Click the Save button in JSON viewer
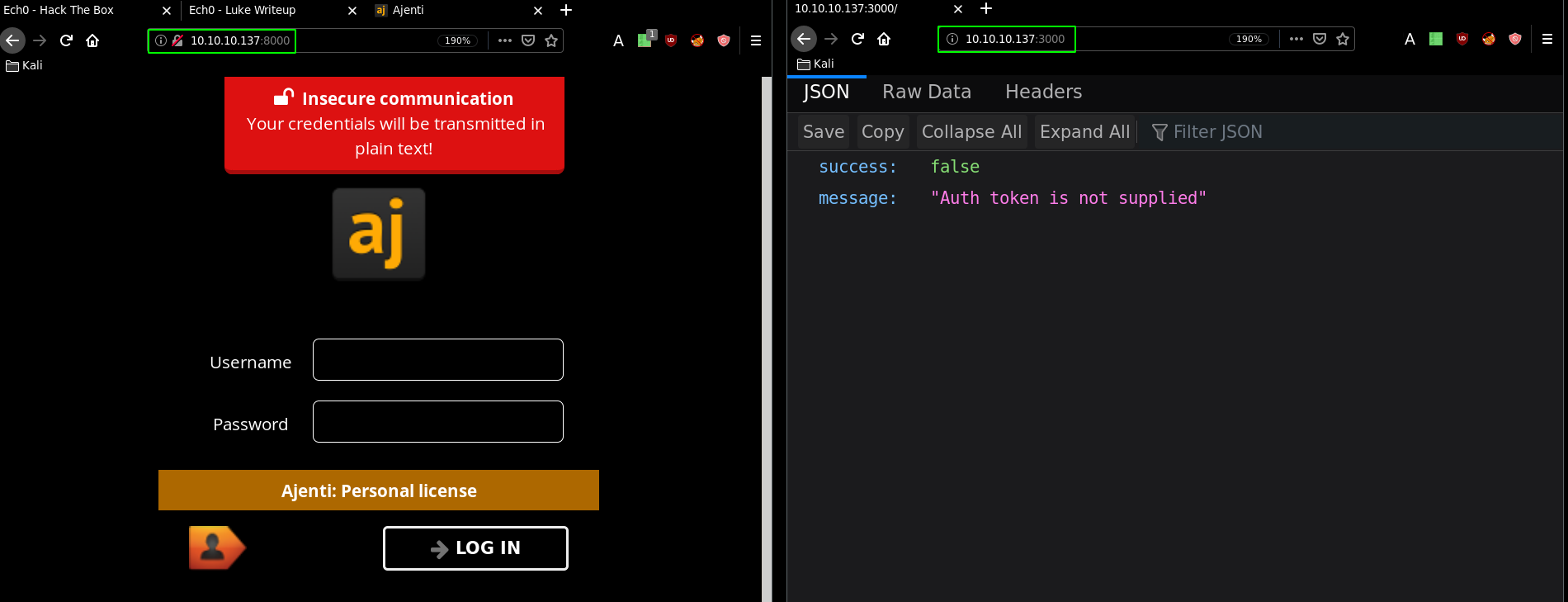1568x602 pixels. point(824,132)
